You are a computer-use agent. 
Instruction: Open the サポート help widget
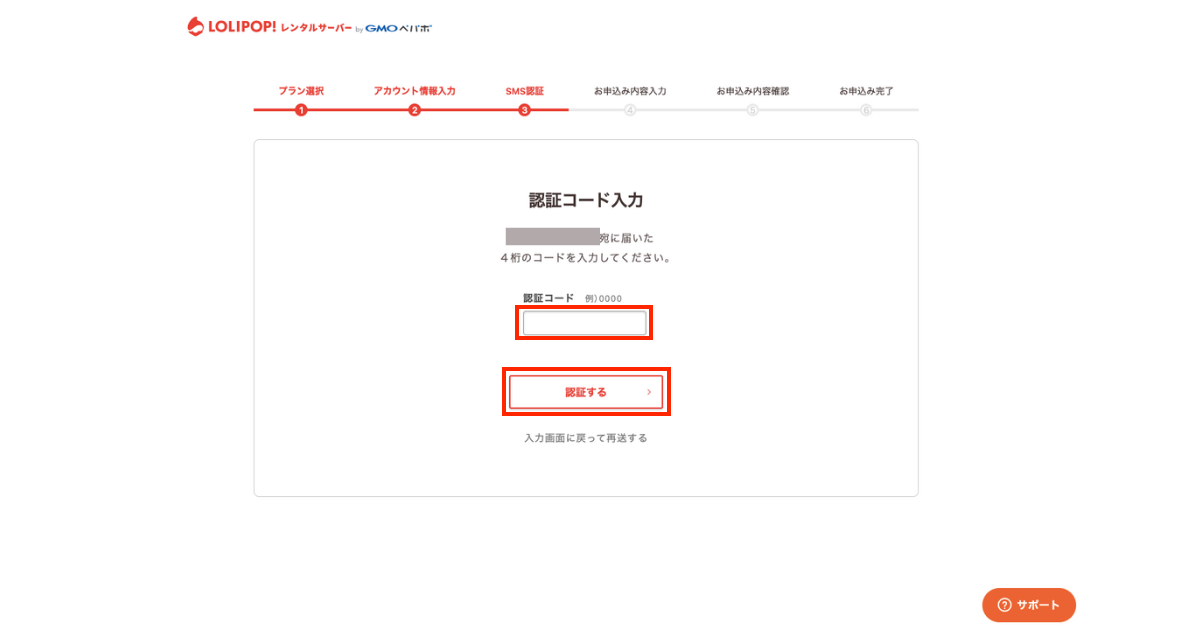1029,605
